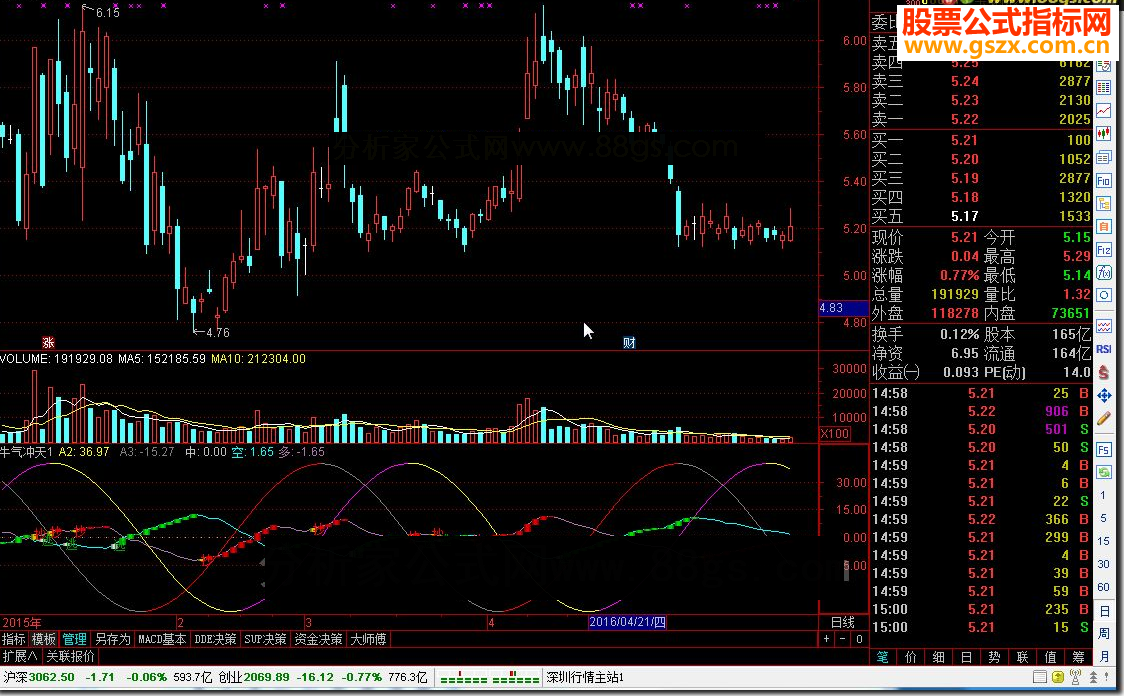Select the 5-minute period button
The image size is (1124, 696).
pos(1103,518)
